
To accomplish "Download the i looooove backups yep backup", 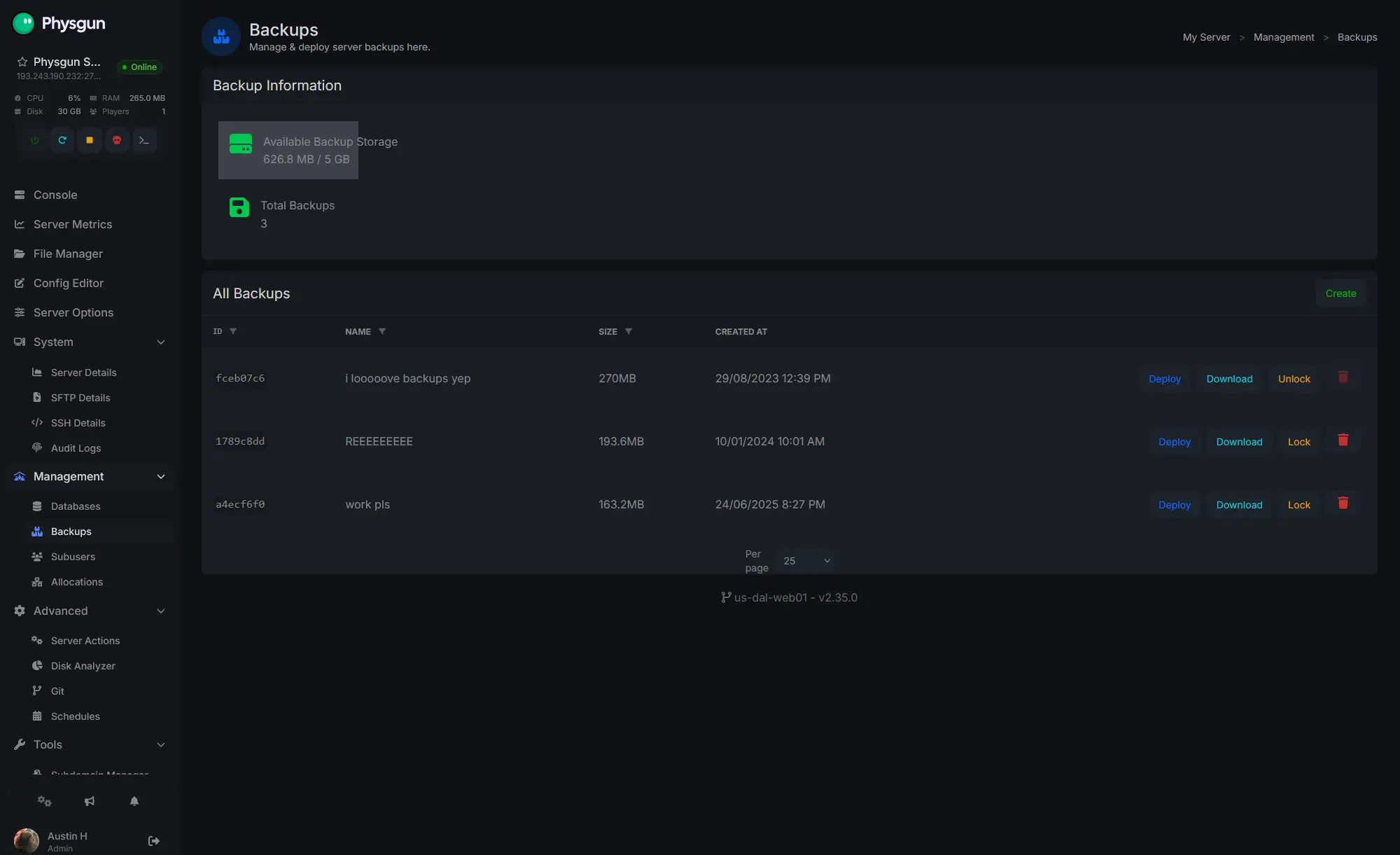I will [x=1229, y=379].
